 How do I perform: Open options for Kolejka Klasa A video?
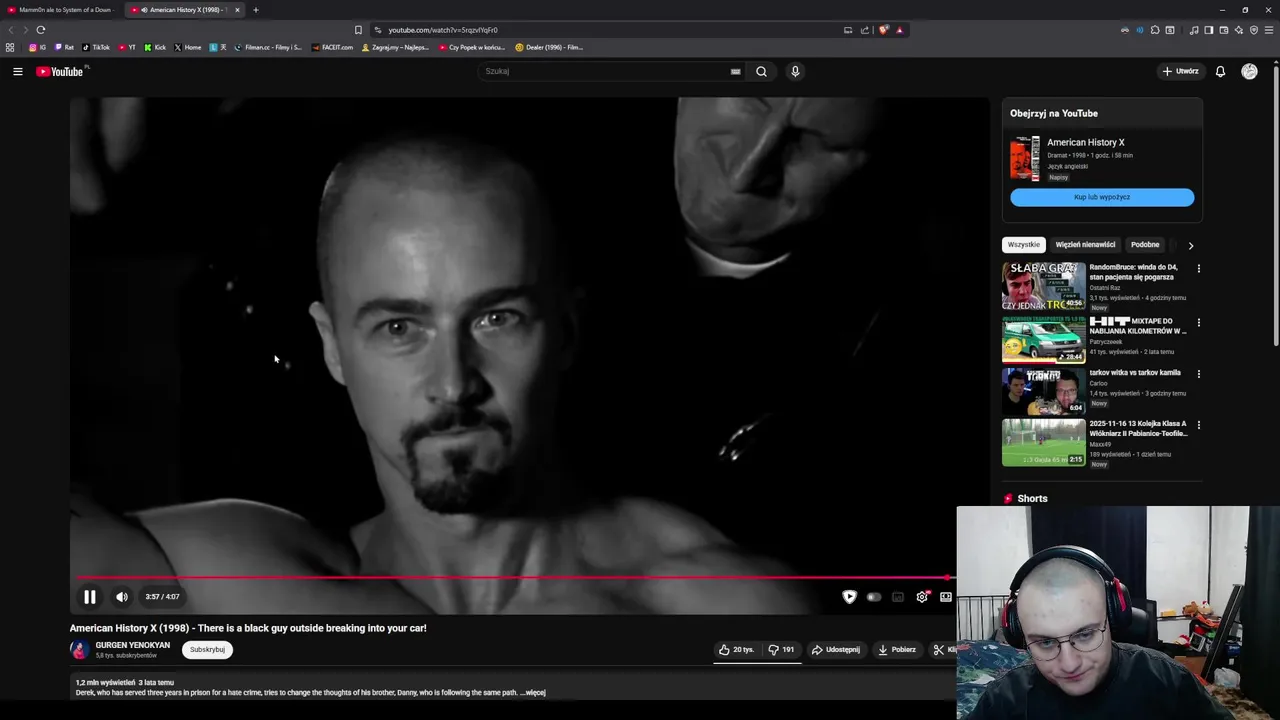pos(1198,425)
